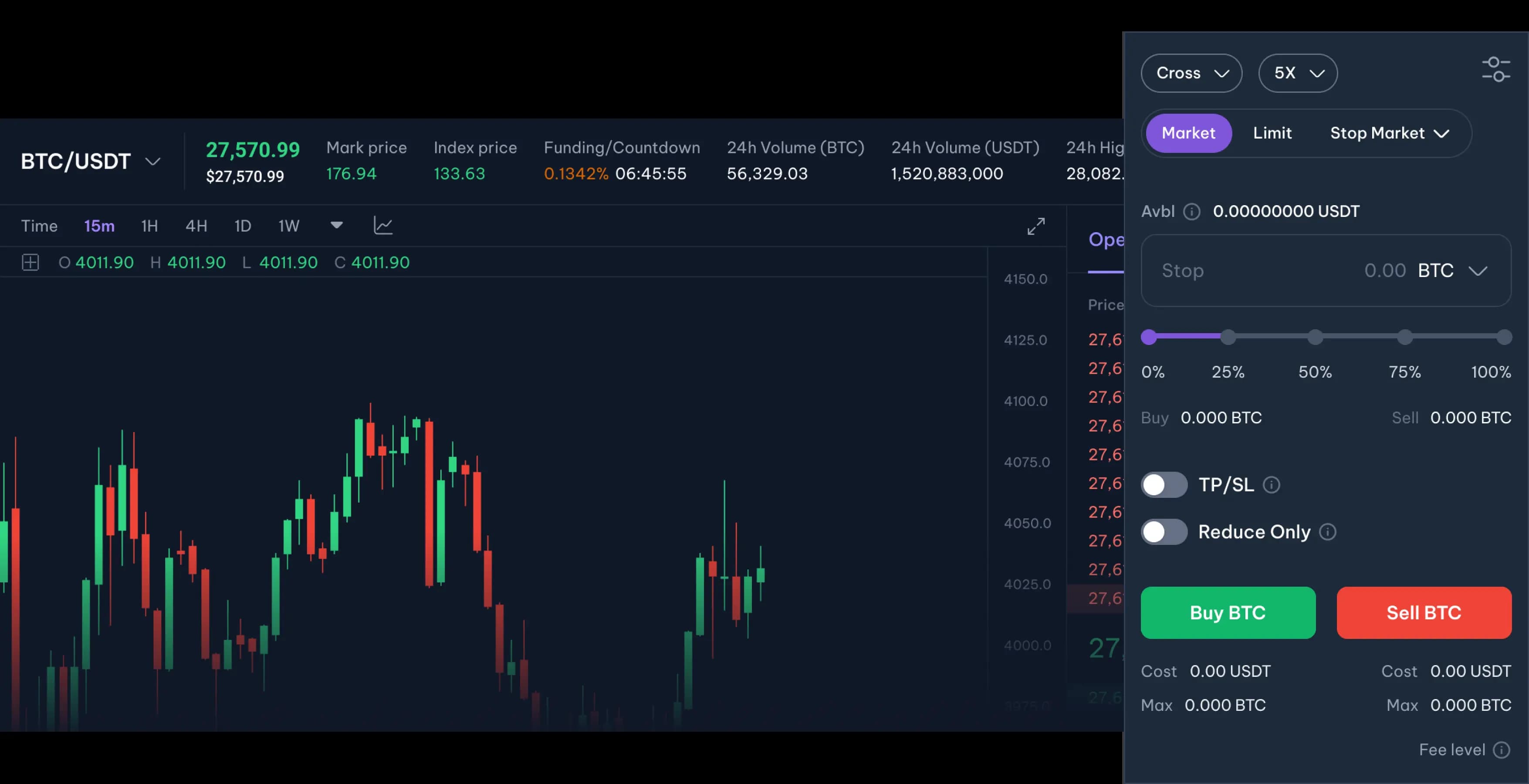The width and height of the screenshot is (1529, 784).
Task: Set amount slider to 25% point
Action: click(x=1228, y=337)
